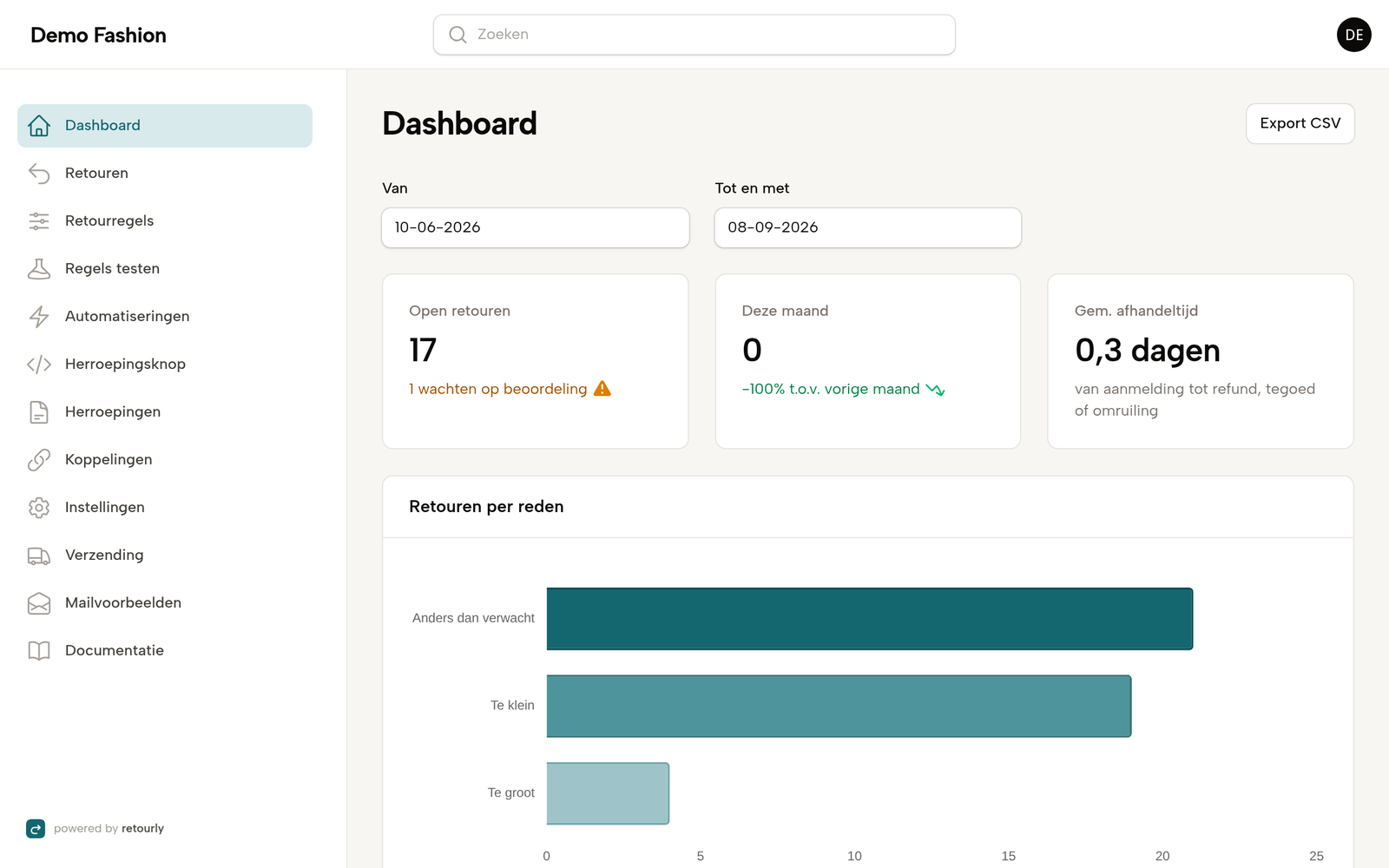The height and width of the screenshot is (868, 1389).
Task: Click the powered by retourly link
Action: pos(95,829)
